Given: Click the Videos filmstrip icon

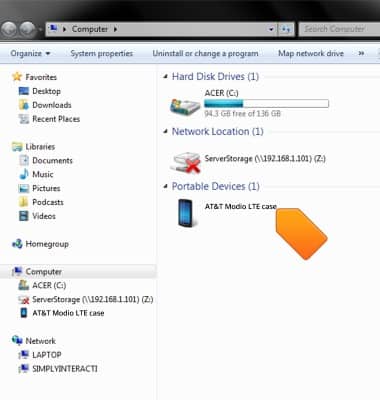Looking at the screenshot, I should (24, 216).
